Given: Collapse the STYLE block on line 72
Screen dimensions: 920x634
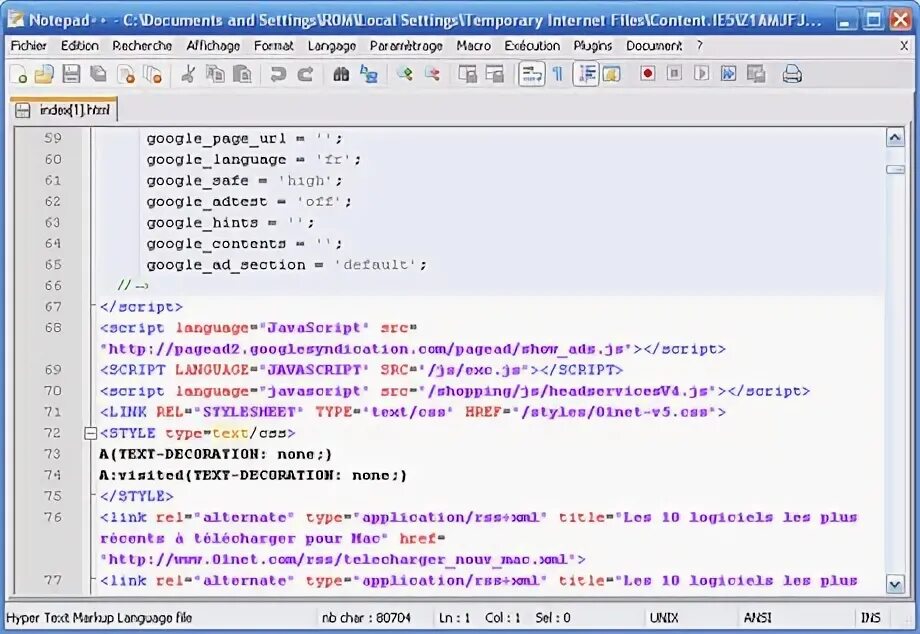Looking at the screenshot, I should point(90,433).
